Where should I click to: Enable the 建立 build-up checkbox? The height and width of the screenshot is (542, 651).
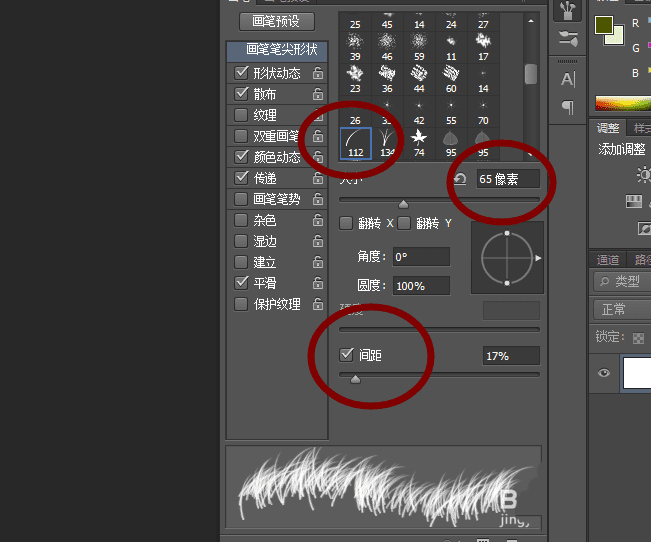coord(241,262)
